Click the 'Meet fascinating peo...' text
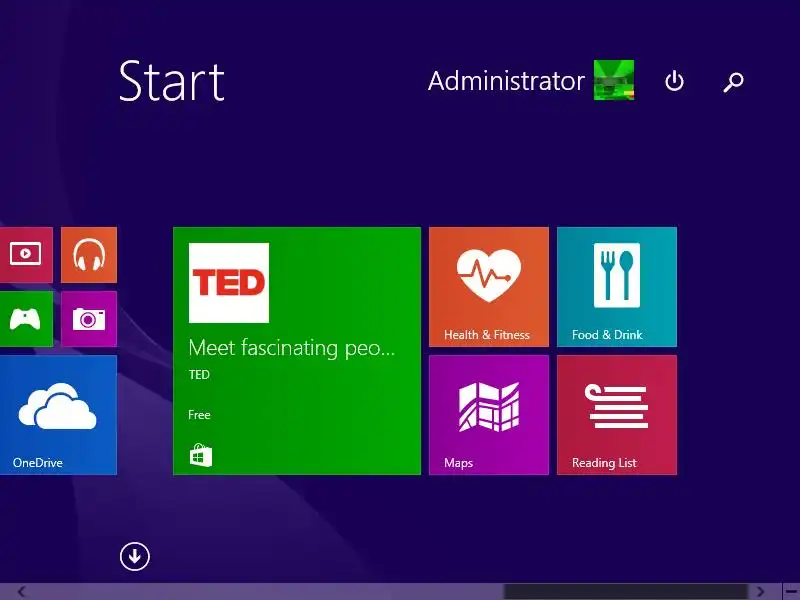This screenshot has height=600, width=800. pyautogui.click(x=291, y=348)
